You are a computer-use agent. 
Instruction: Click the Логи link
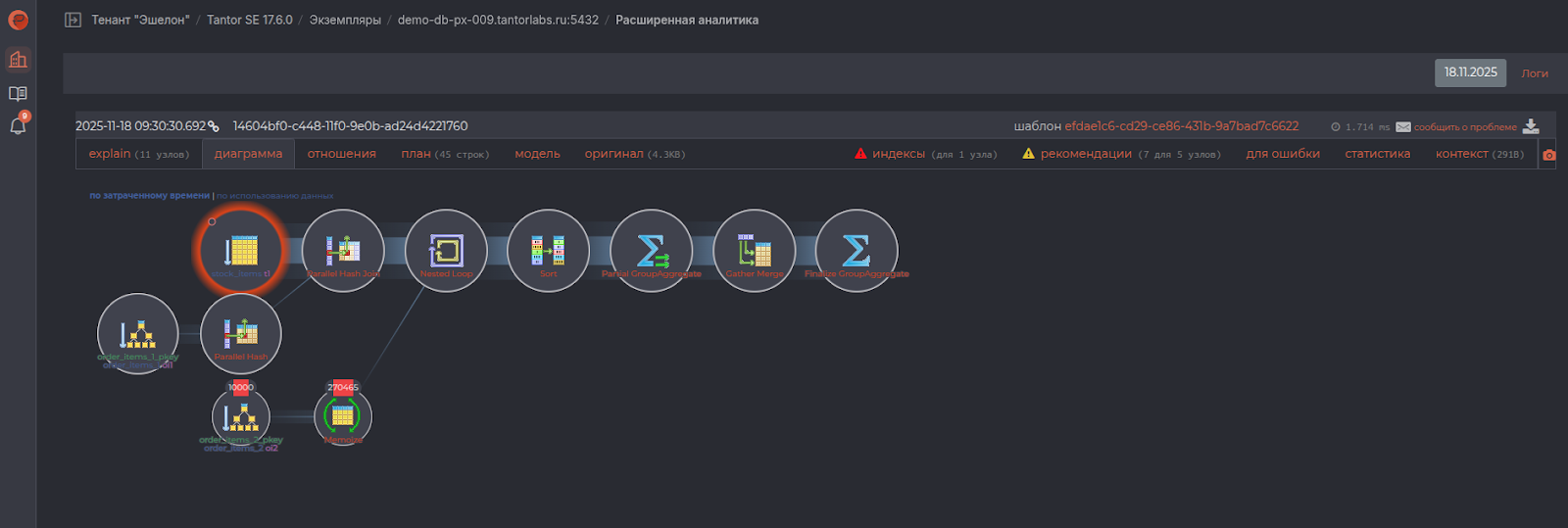coord(1534,73)
